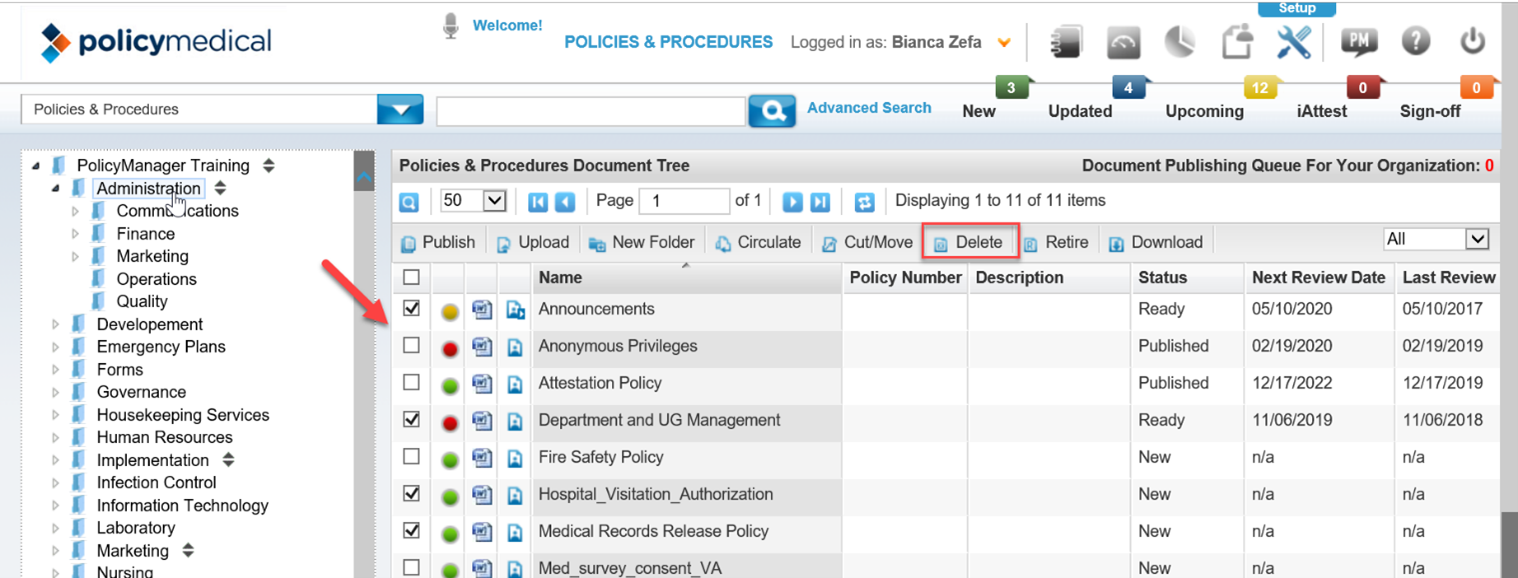The width and height of the screenshot is (1518, 578).
Task: Click Word icon for Hospital_Visitation_Authorization
Action: 482,495
